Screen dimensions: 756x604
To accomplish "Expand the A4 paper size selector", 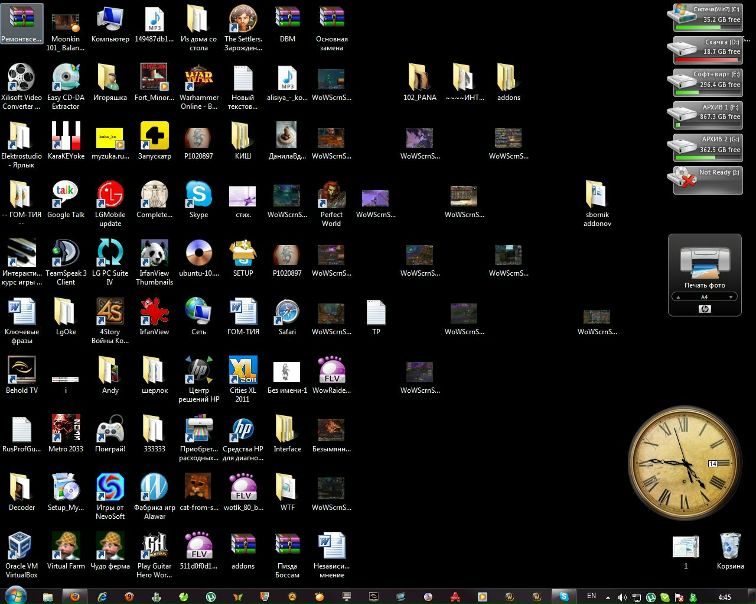I will (704, 297).
